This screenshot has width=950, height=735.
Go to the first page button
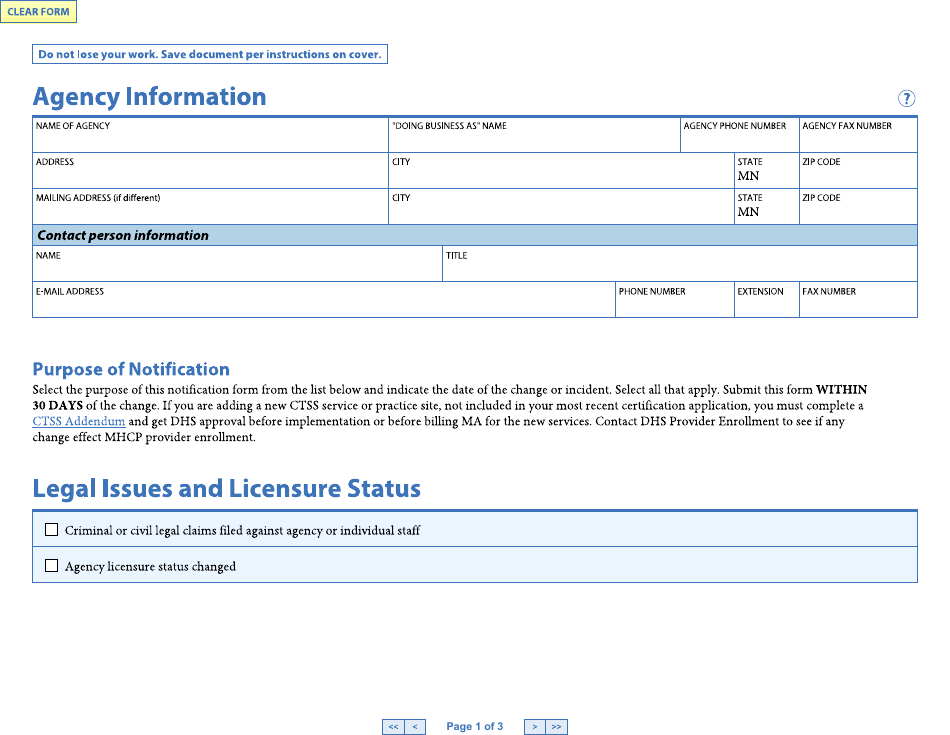coord(393,727)
